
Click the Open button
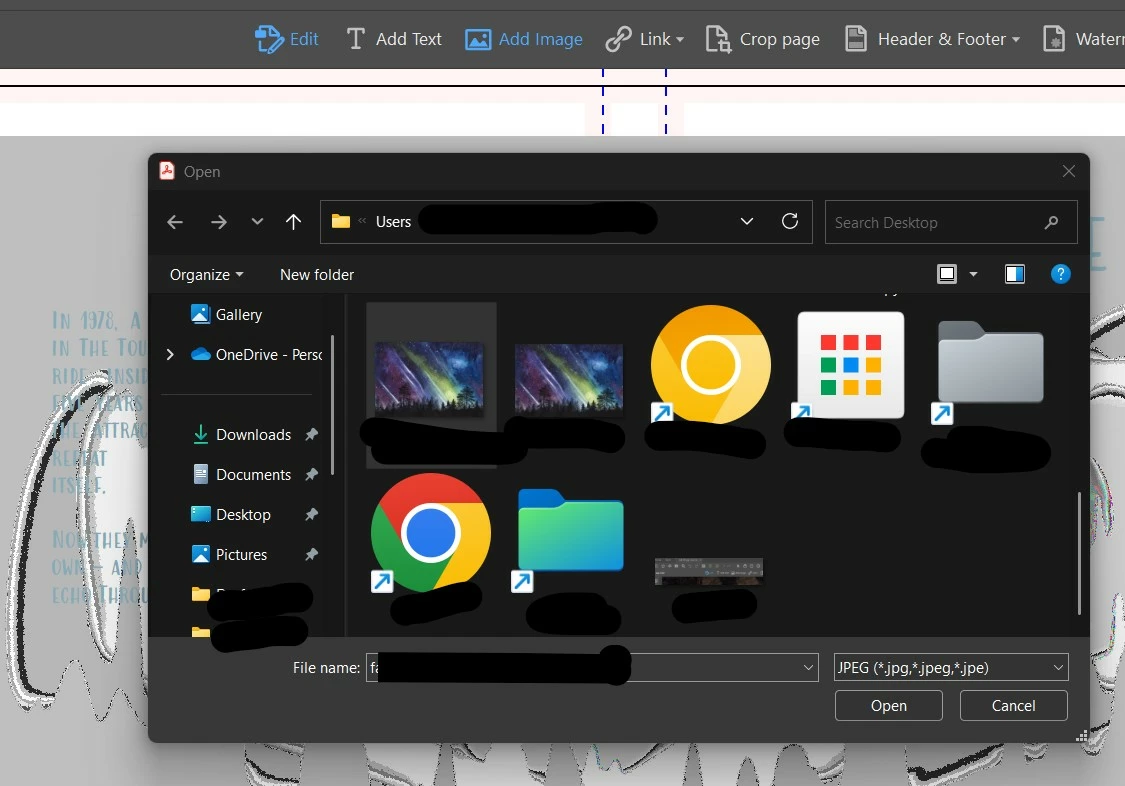(x=888, y=706)
